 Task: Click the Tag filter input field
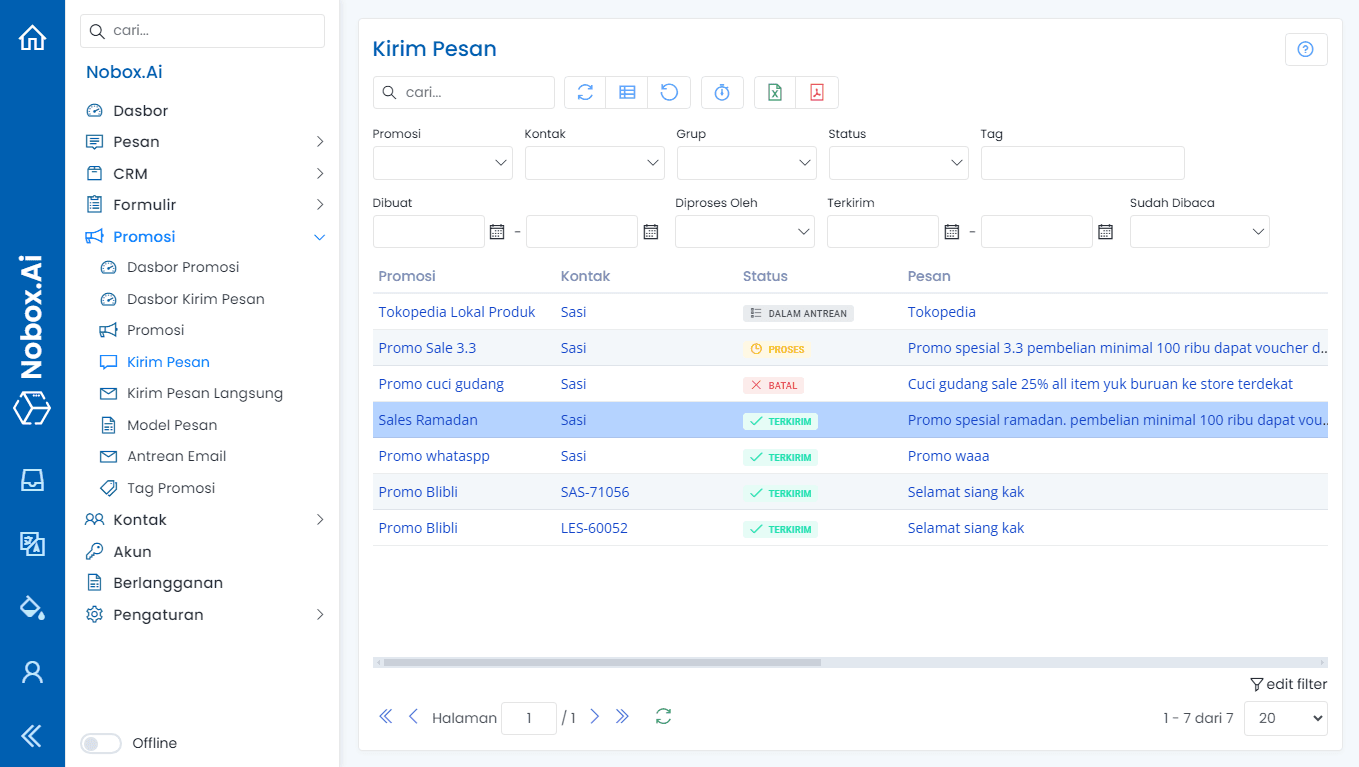coord(1082,163)
